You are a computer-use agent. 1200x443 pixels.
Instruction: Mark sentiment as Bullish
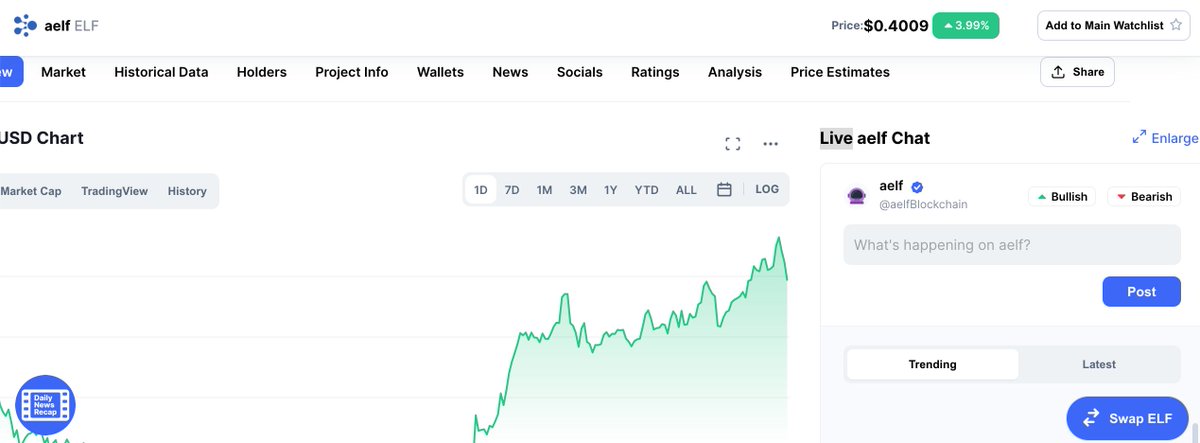1062,197
